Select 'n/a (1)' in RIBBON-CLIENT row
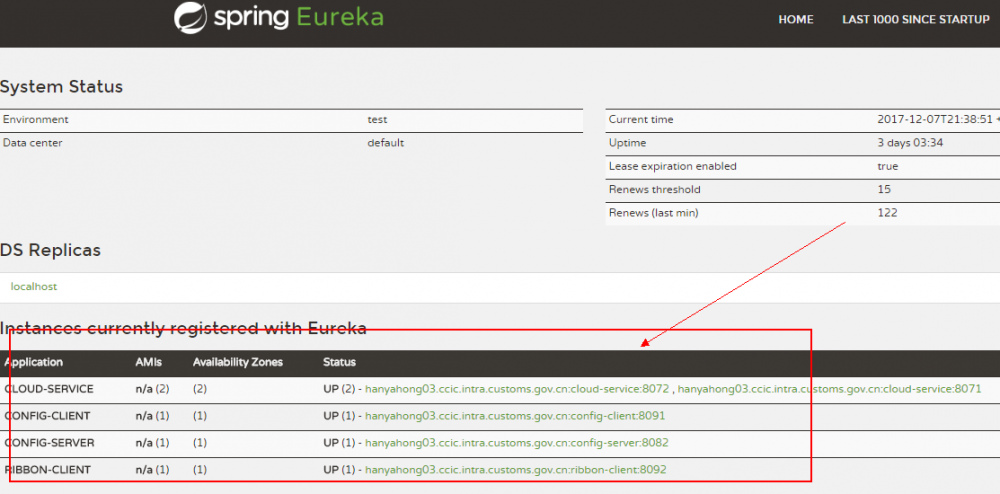The image size is (1000, 494). (152, 470)
